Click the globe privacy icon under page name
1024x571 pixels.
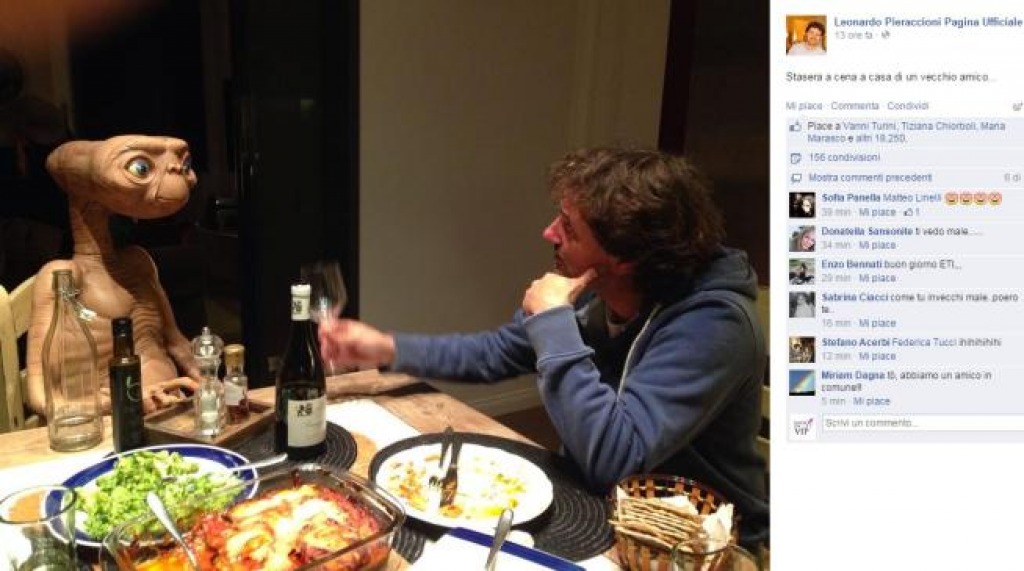pos(886,35)
